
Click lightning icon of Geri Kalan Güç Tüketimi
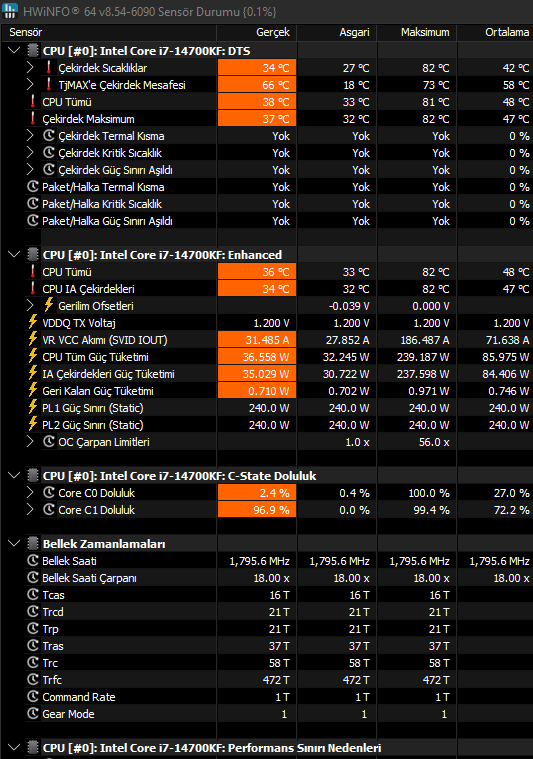click(32, 390)
